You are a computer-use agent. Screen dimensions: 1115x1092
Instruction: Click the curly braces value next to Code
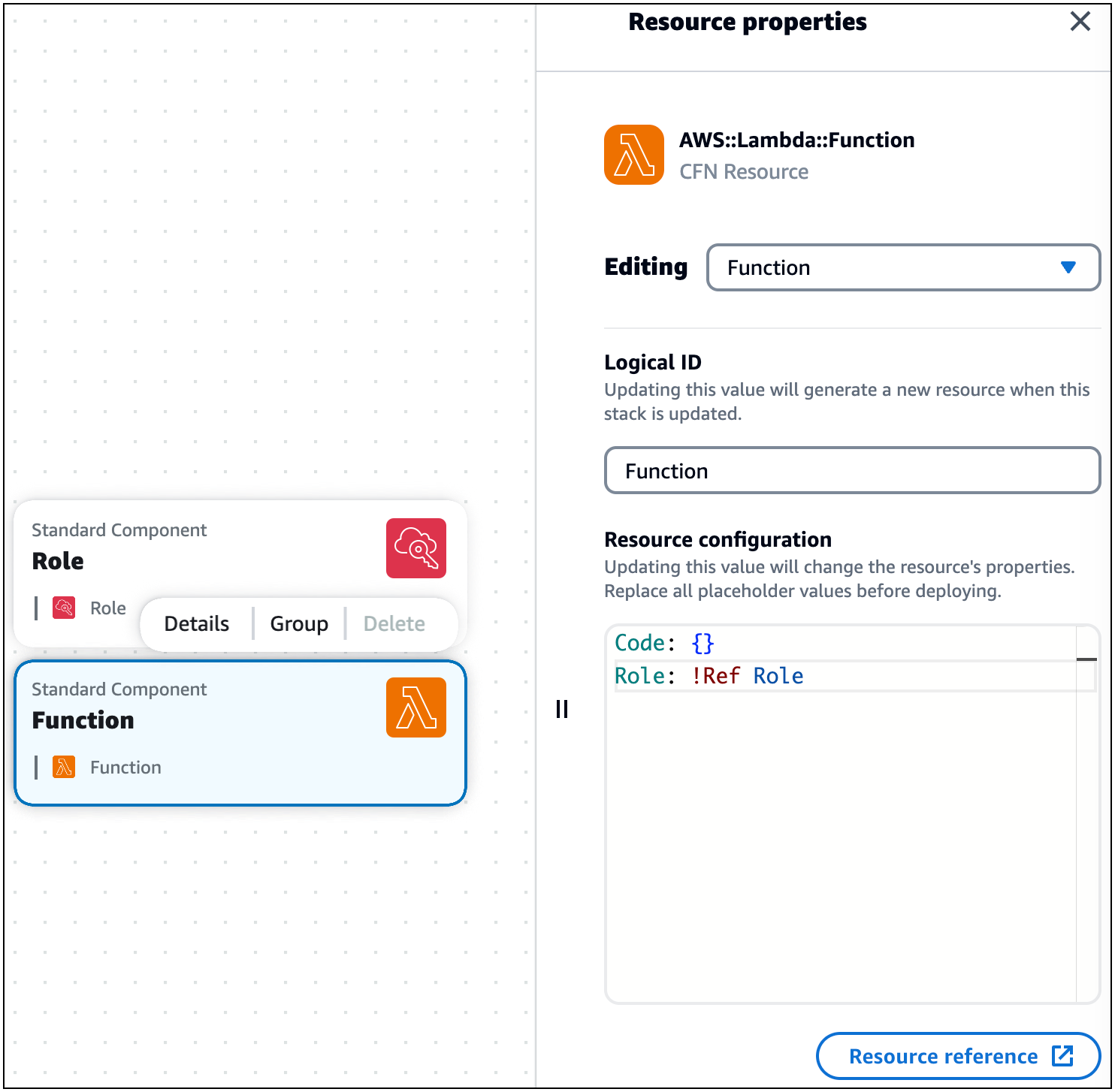702,643
